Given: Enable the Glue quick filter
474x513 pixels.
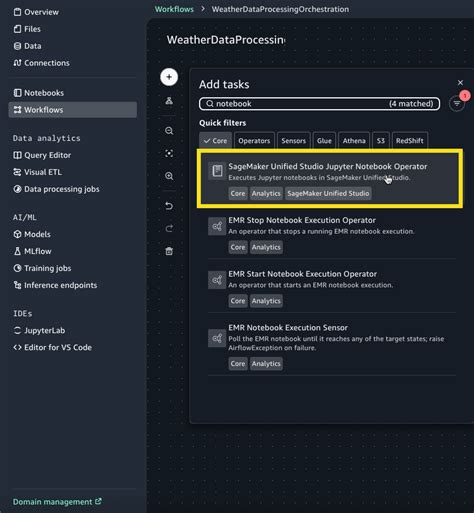Looking at the screenshot, I should [x=324, y=141].
